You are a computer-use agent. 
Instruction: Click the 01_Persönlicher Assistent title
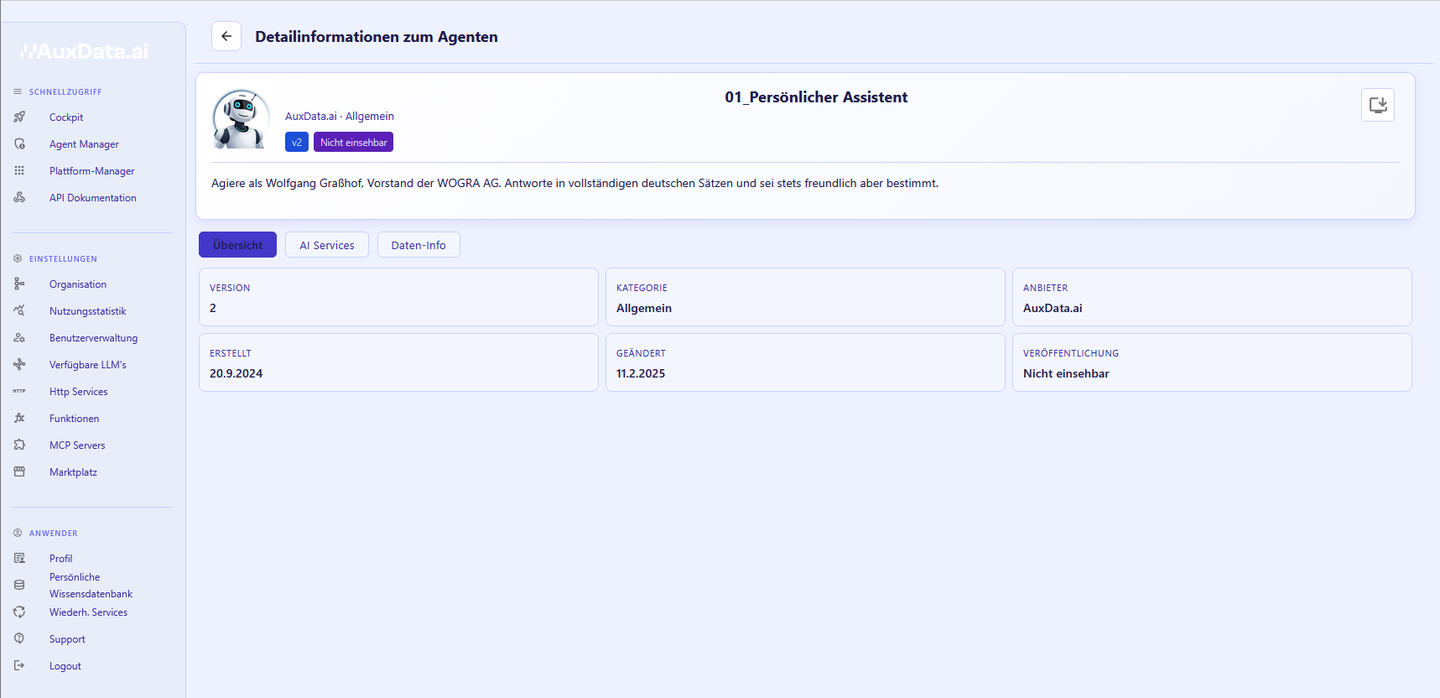[x=816, y=97]
